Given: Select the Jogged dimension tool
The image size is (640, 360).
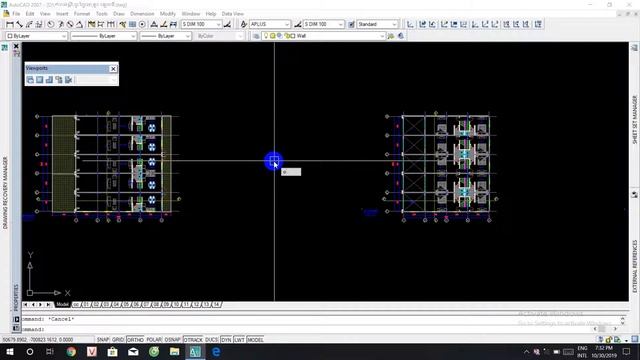Looking at the screenshot, I should tap(60, 24).
